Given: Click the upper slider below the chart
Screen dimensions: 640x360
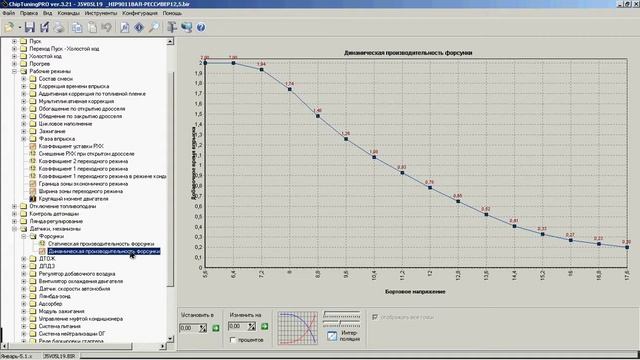Looking at the screenshot, I should click(342, 315).
